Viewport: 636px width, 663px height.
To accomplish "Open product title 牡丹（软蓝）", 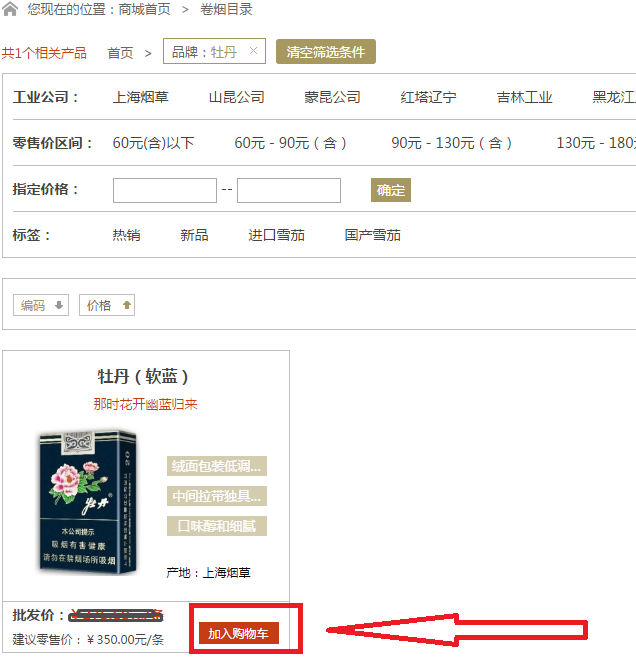I will 143,376.
